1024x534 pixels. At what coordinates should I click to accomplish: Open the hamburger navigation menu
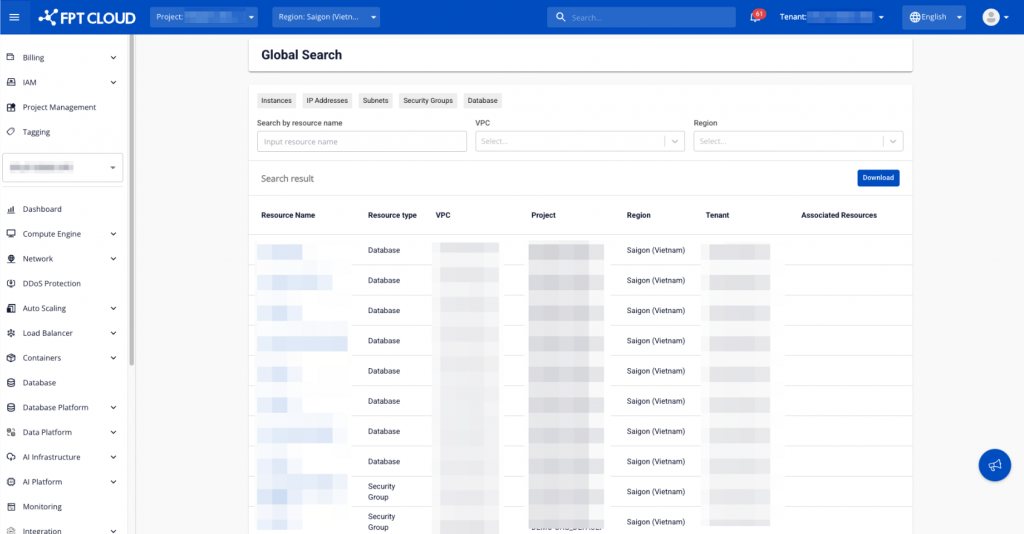[14, 17]
